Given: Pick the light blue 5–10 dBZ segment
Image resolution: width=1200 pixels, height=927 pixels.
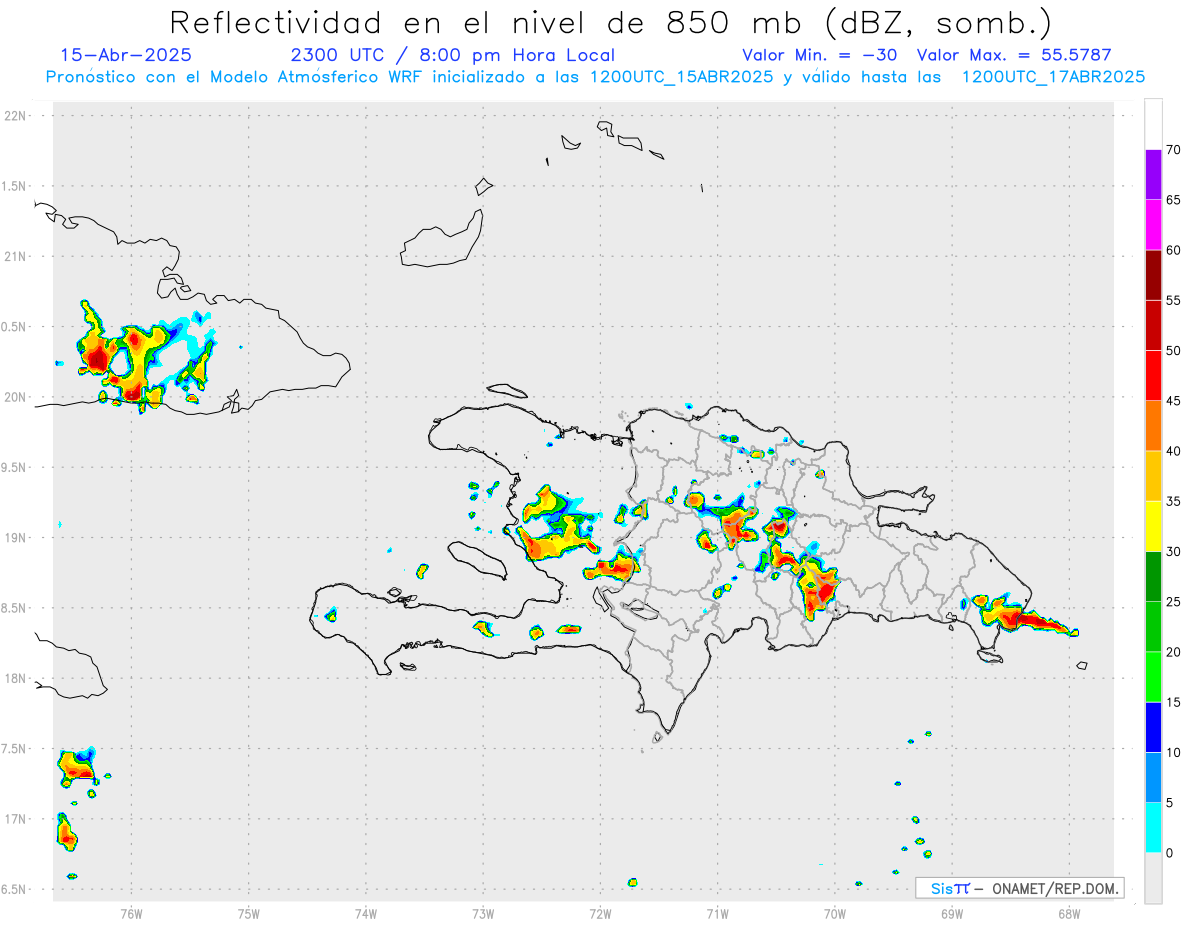Looking at the screenshot, I should 1153,778.
